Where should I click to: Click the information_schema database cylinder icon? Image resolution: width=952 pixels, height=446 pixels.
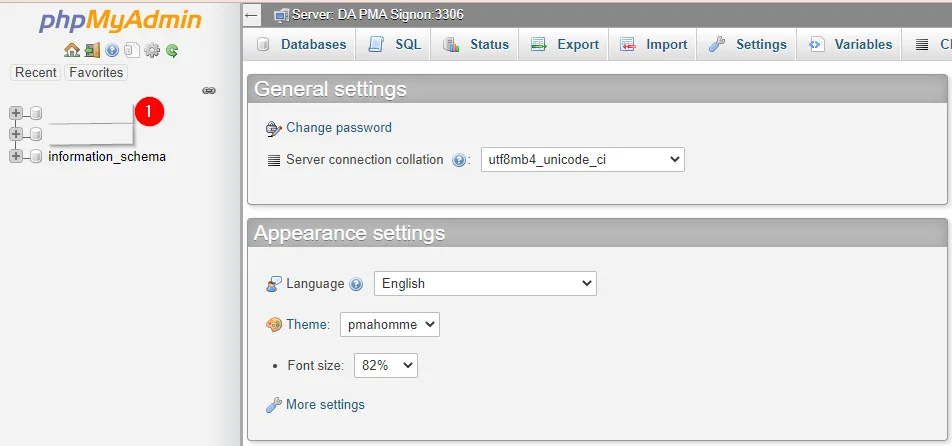click(36, 157)
